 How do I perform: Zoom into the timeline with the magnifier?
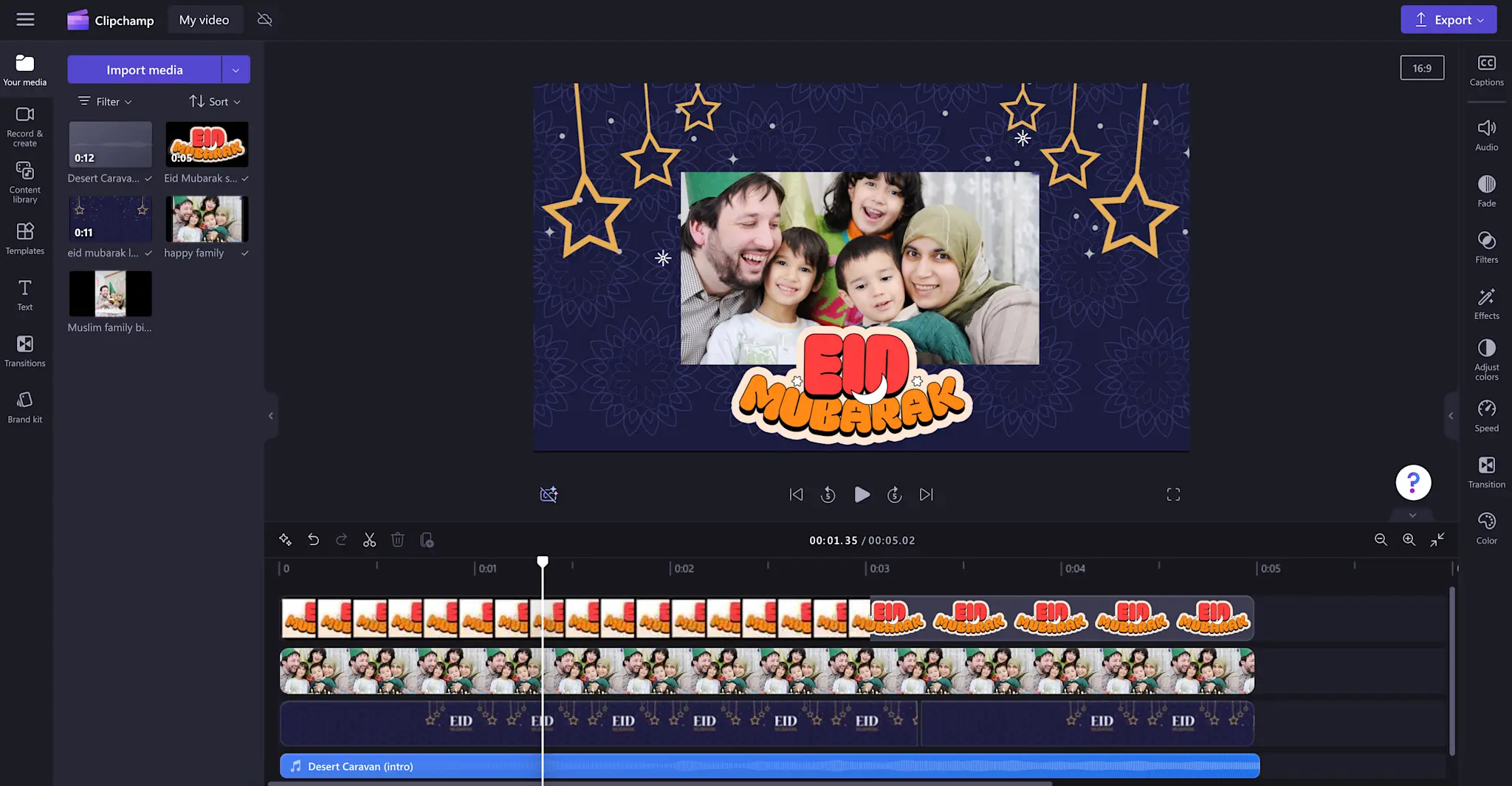point(1409,540)
